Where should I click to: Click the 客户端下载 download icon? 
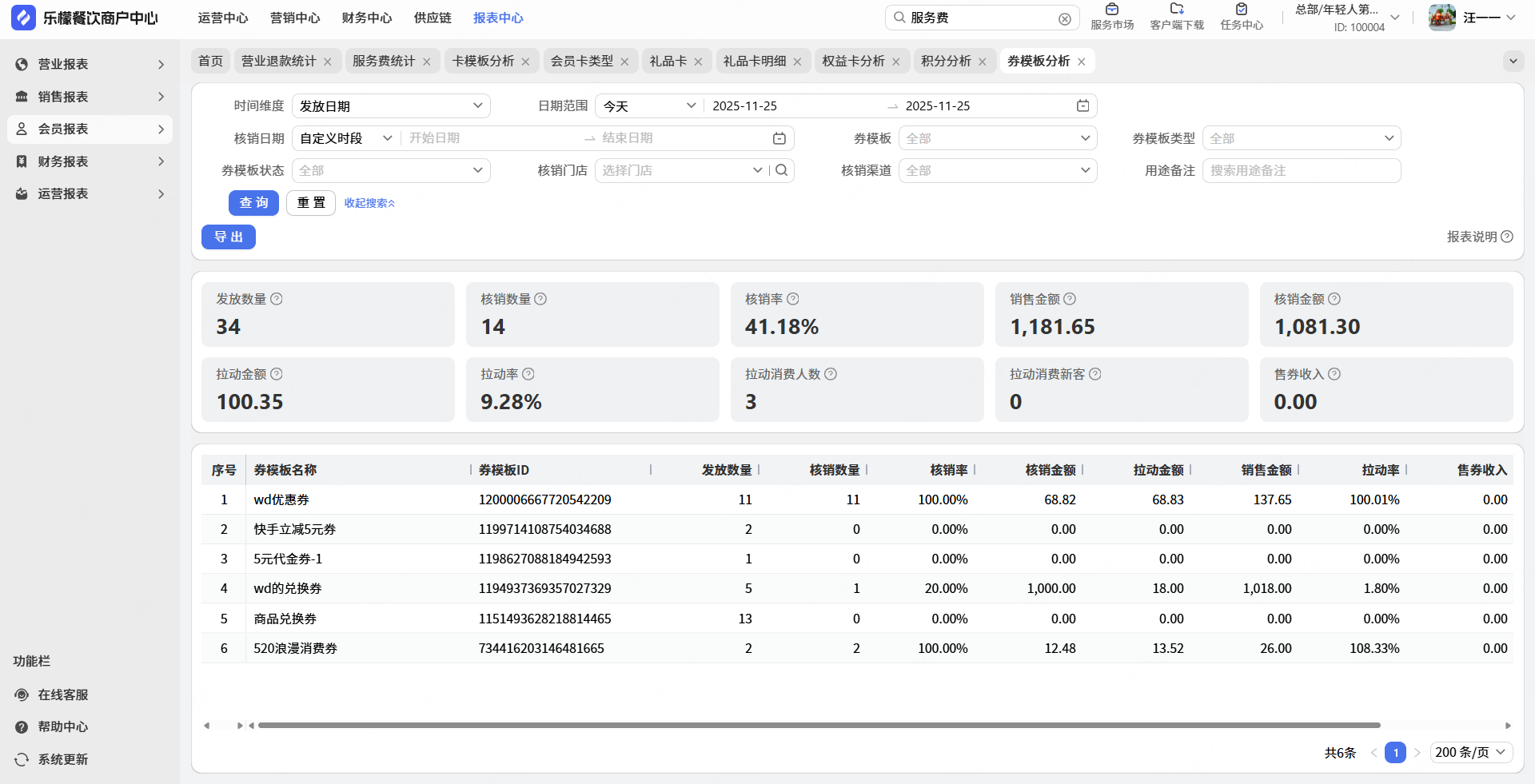click(1176, 10)
